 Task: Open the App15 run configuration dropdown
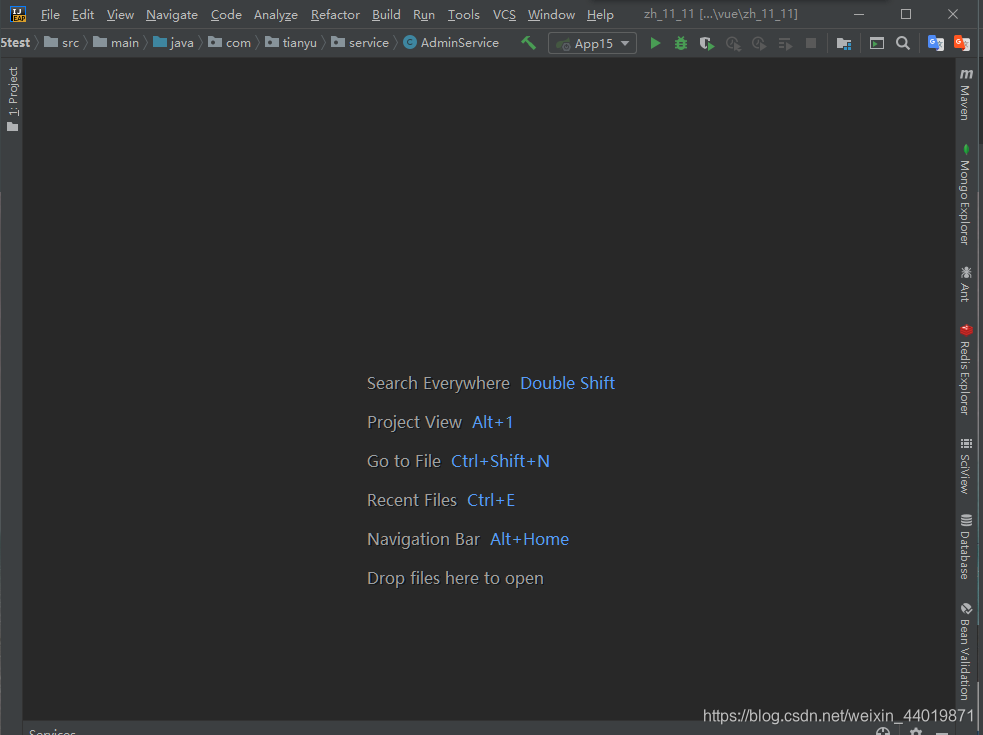point(592,43)
